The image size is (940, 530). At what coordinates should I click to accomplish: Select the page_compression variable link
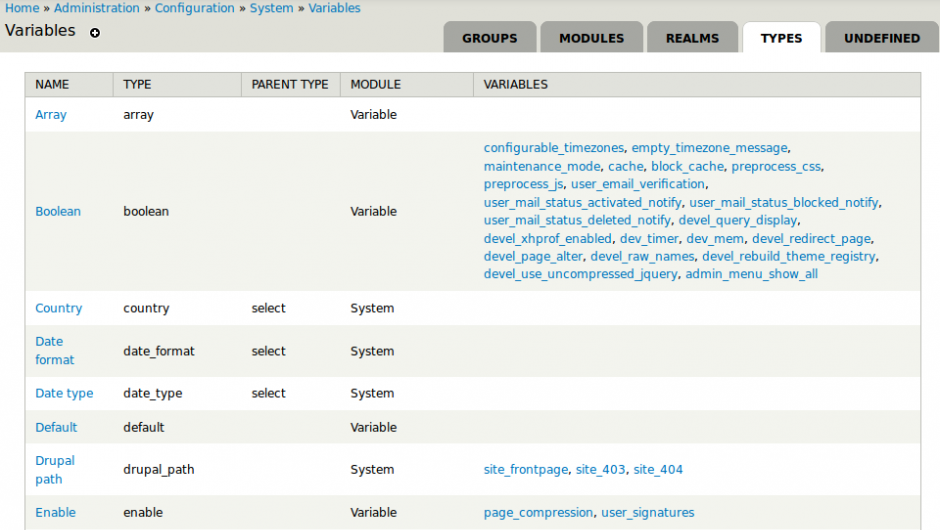click(x=538, y=513)
